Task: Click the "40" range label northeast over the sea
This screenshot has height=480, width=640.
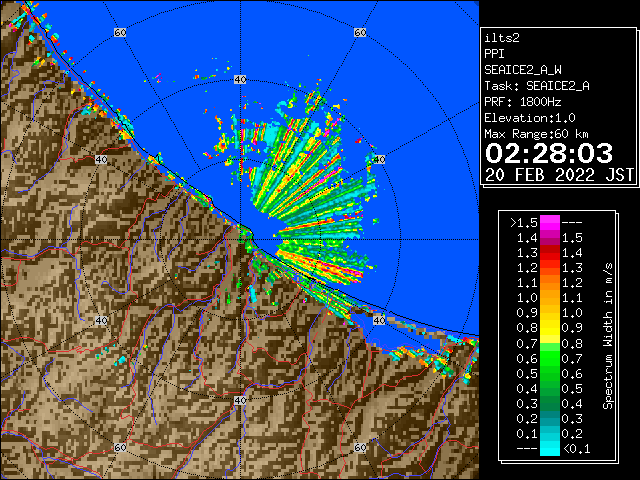Action: click(379, 160)
